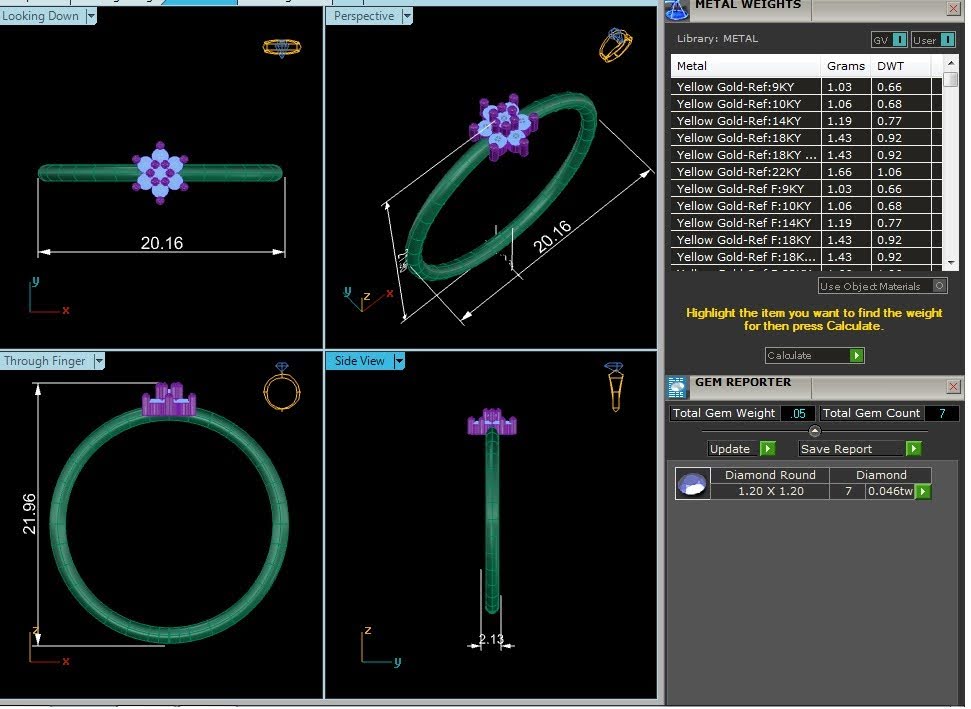Screen dimensions: 971x709
Task: Open the Through Finger viewport dropdown arrow
Action: point(98,361)
